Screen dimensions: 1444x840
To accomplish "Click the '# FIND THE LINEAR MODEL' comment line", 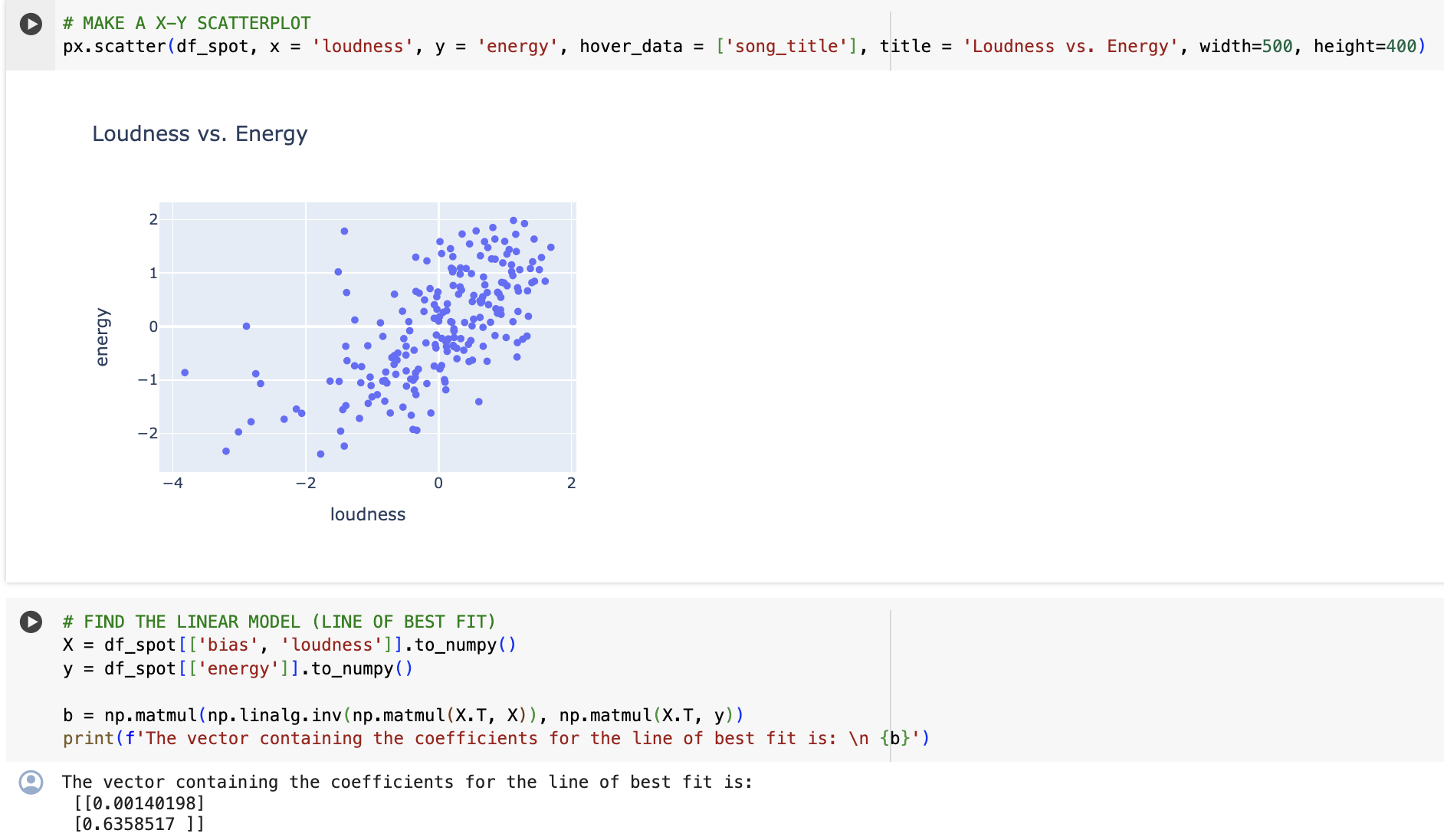I will tap(279, 622).
